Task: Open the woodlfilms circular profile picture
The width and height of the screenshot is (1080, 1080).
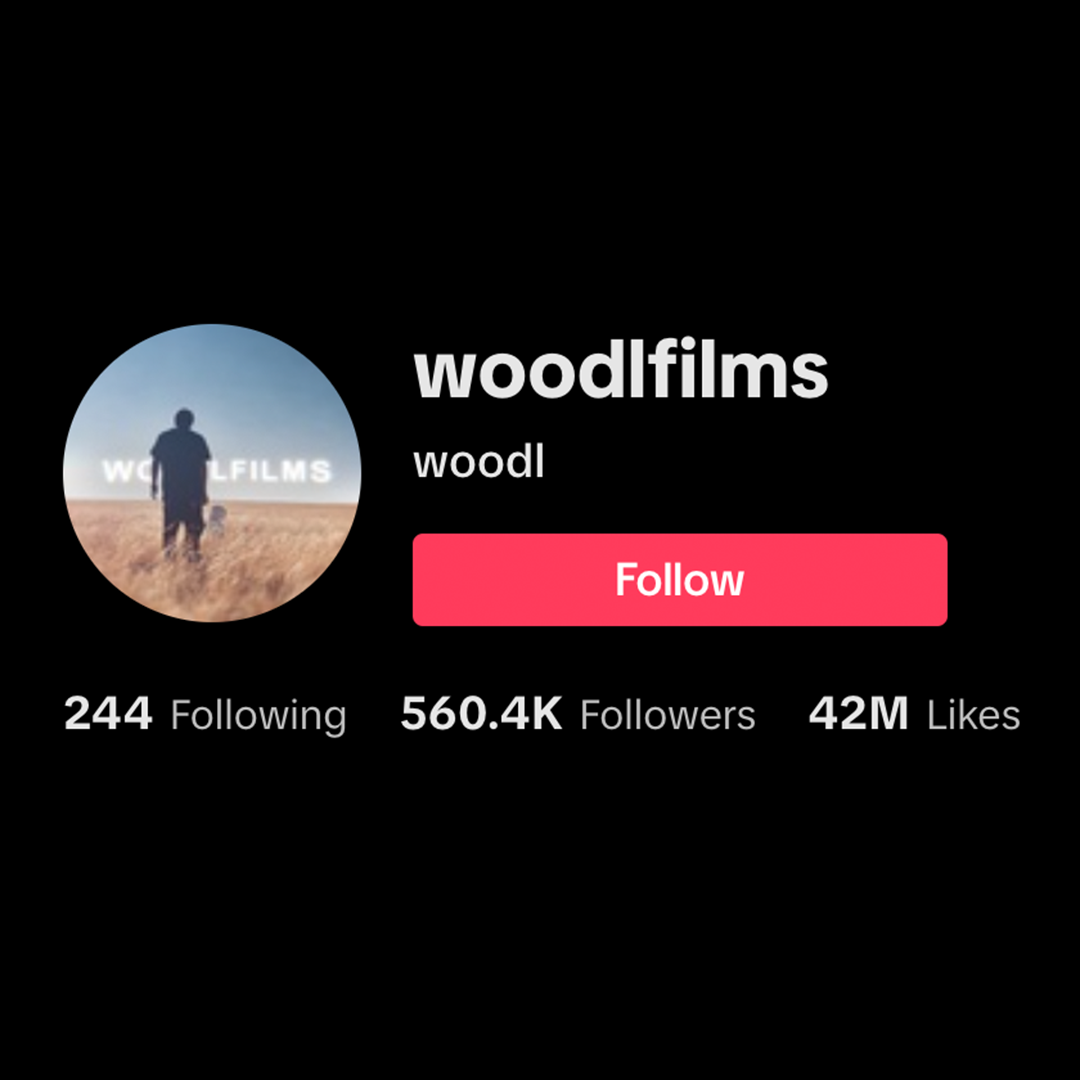Action: (x=212, y=473)
